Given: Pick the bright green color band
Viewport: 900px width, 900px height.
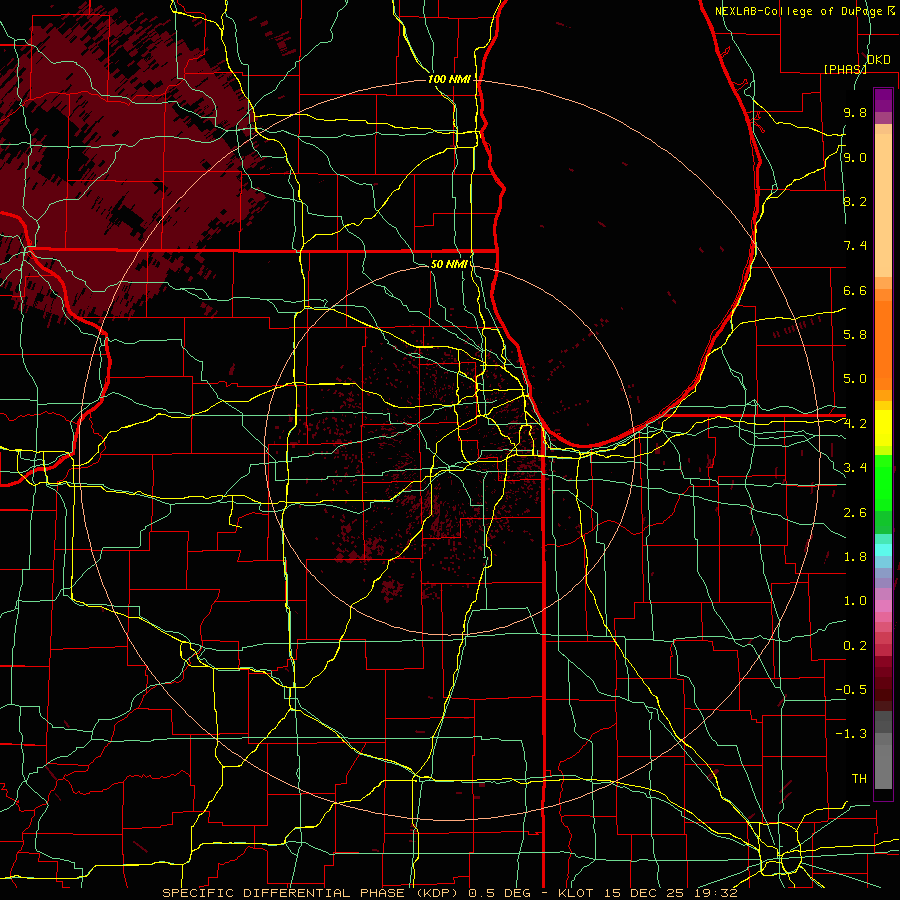Looking at the screenshot, I should click(883, 482).
